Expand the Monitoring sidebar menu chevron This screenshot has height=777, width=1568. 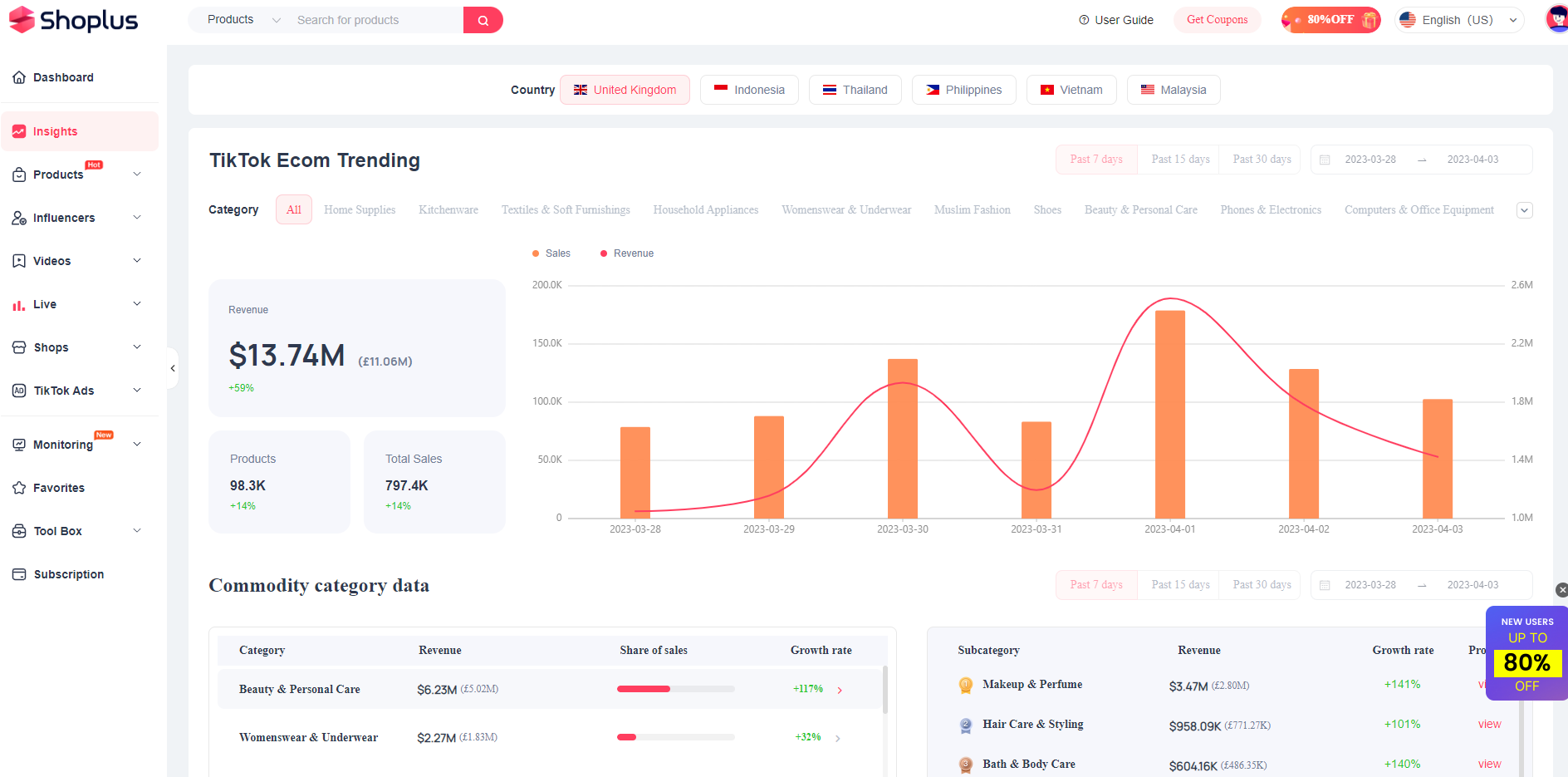pos(137,444)
